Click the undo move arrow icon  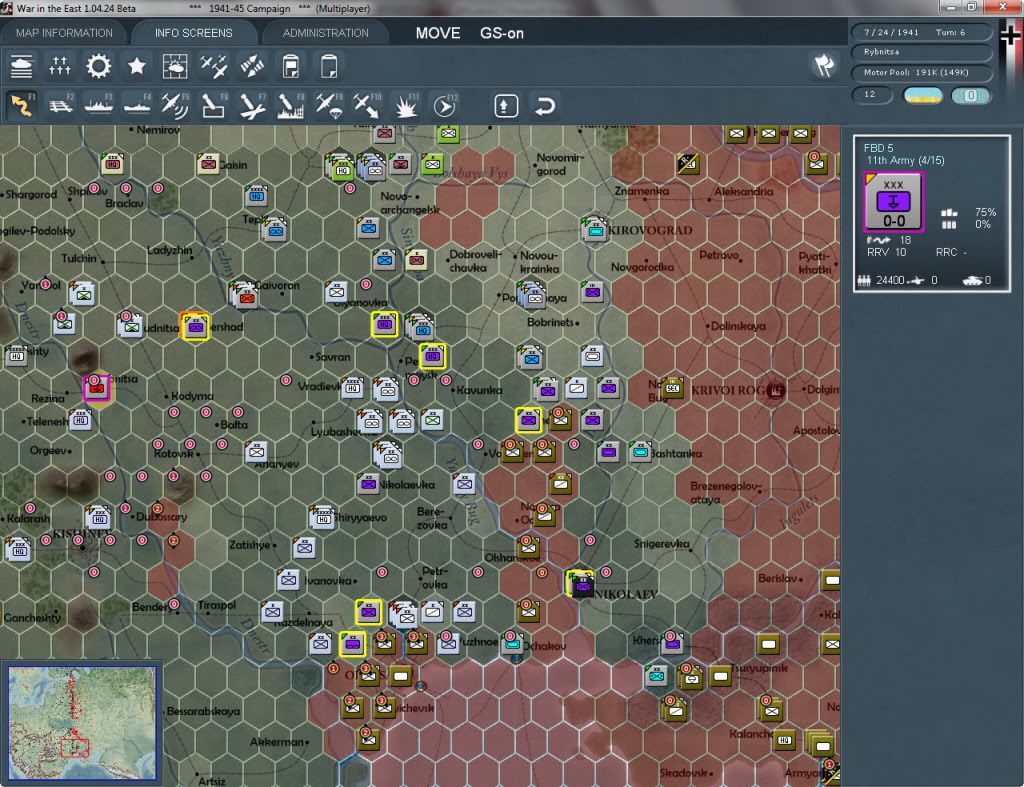click(545, 106)
